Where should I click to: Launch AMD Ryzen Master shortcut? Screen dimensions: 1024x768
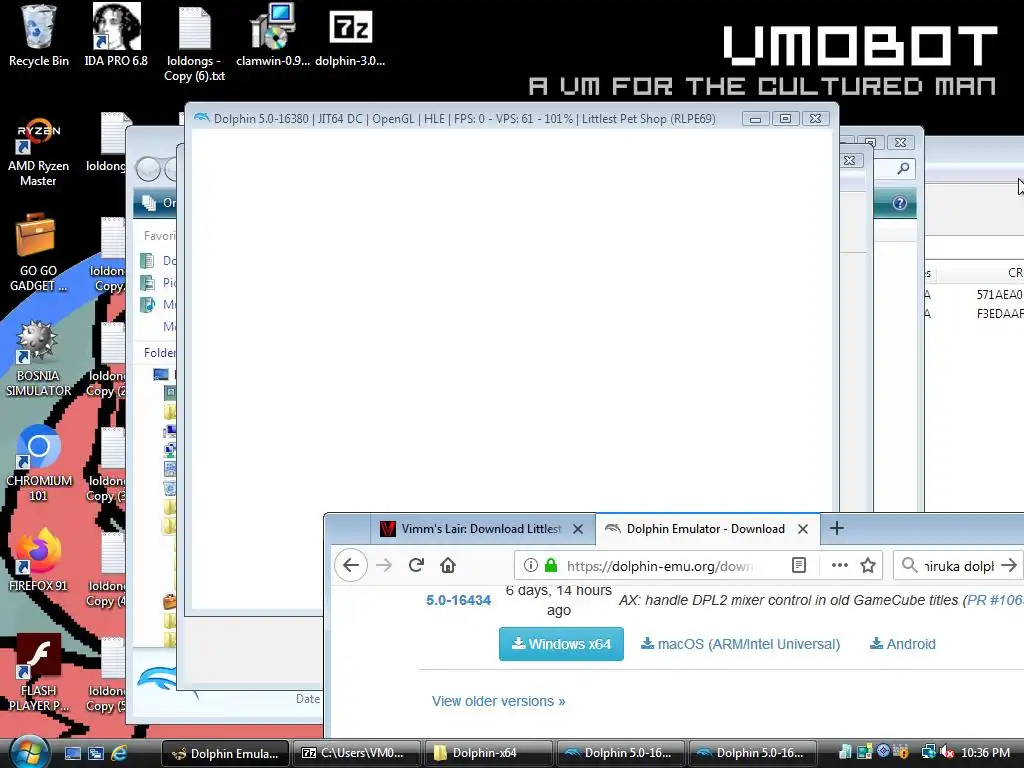click(x=38, y=152)
